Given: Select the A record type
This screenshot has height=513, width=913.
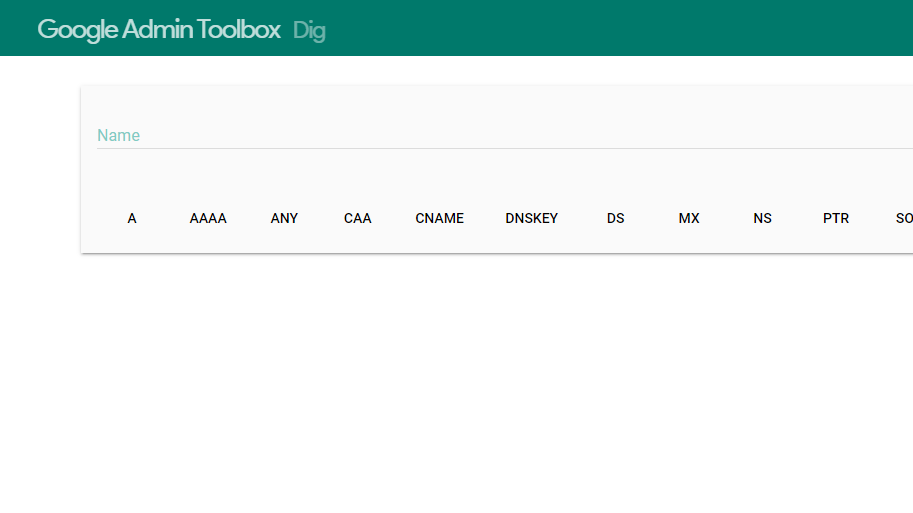Looking at the screenshot, I should (x=132, y=218).
